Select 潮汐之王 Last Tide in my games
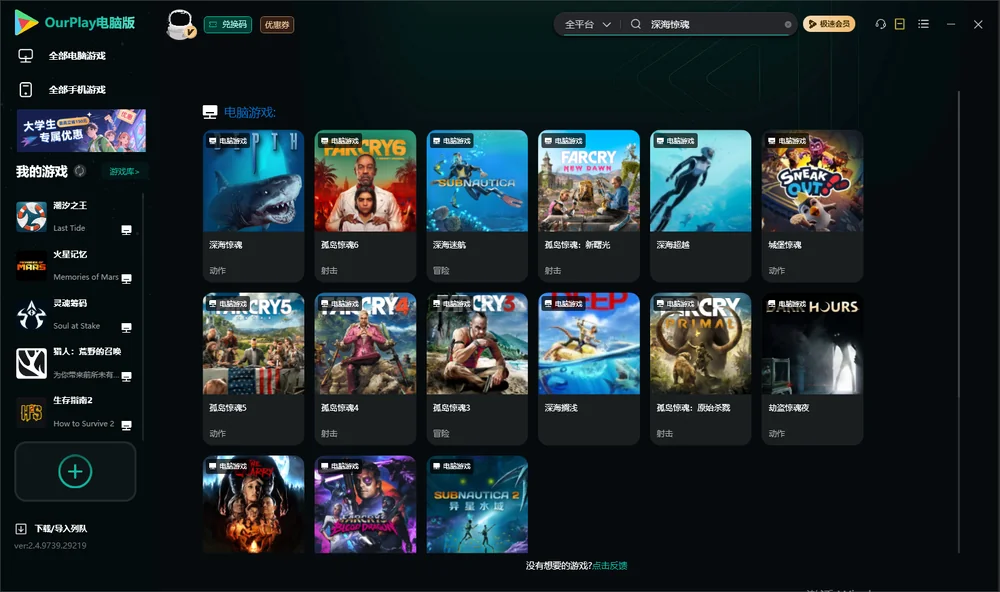The width and height of the screenshot is (1000, 592). pos(75,217)
